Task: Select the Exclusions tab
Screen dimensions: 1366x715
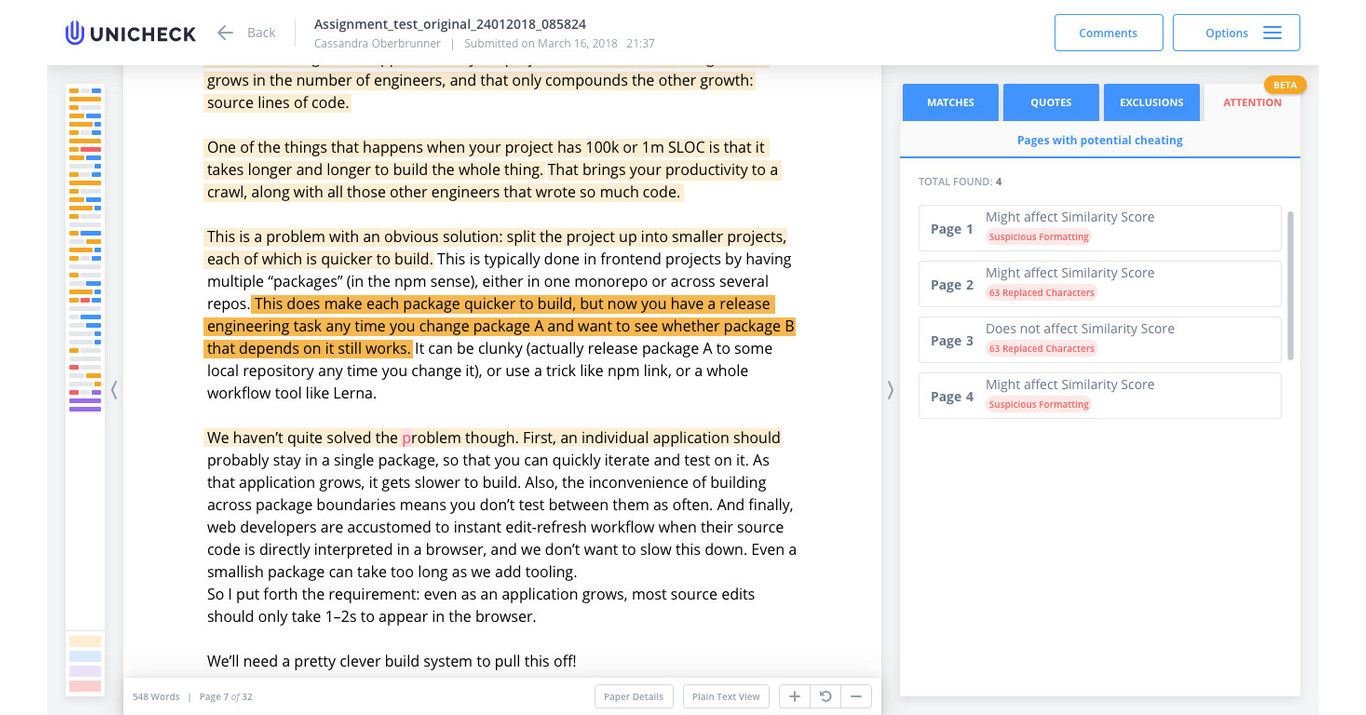Action: pyautogui.click(x=1151, y=102)
